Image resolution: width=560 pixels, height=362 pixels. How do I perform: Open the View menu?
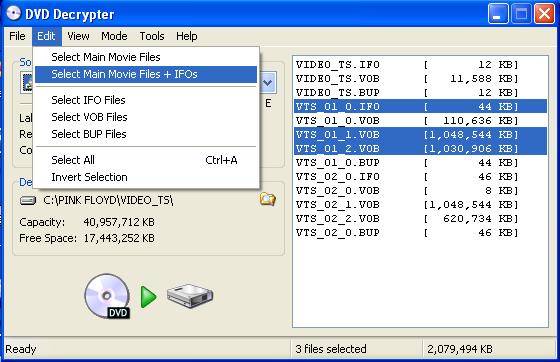[x=78, y=36]
